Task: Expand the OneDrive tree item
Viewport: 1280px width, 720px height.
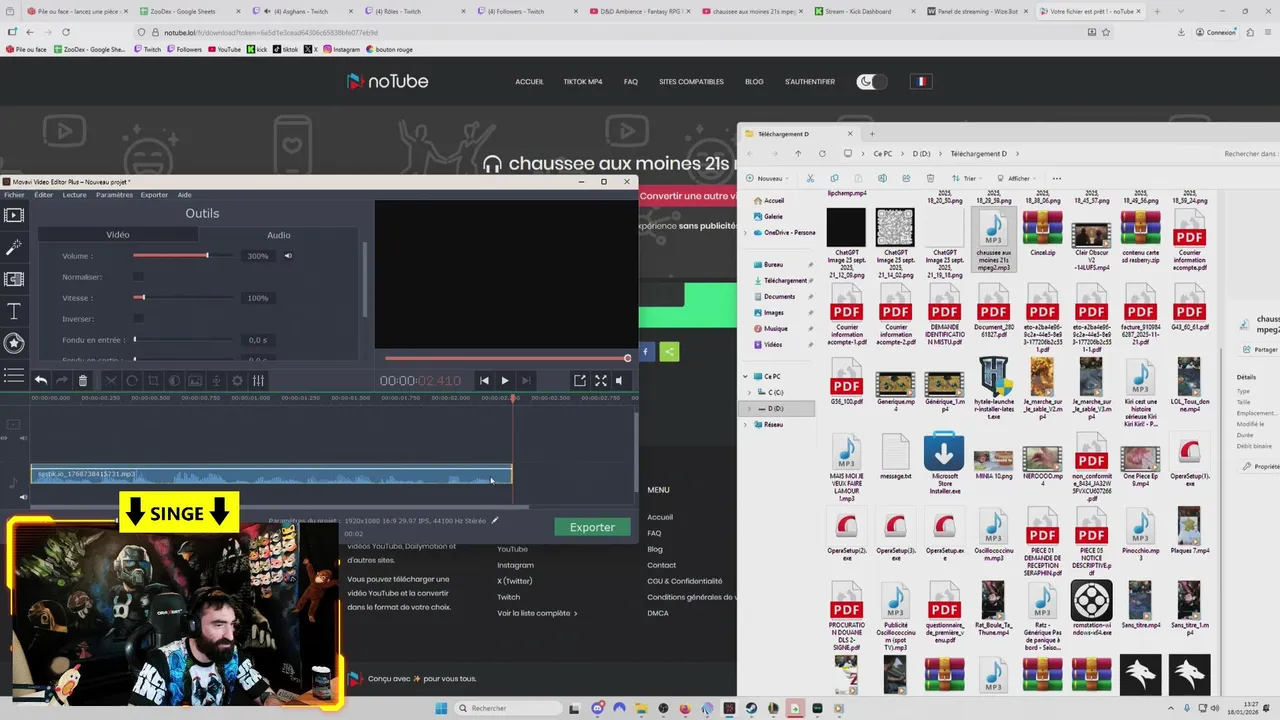Action: pos(745,232)
